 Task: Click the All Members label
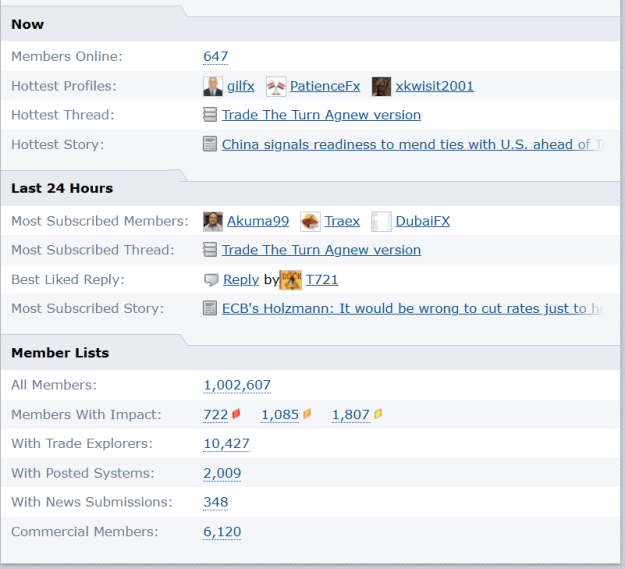point(54,385)
